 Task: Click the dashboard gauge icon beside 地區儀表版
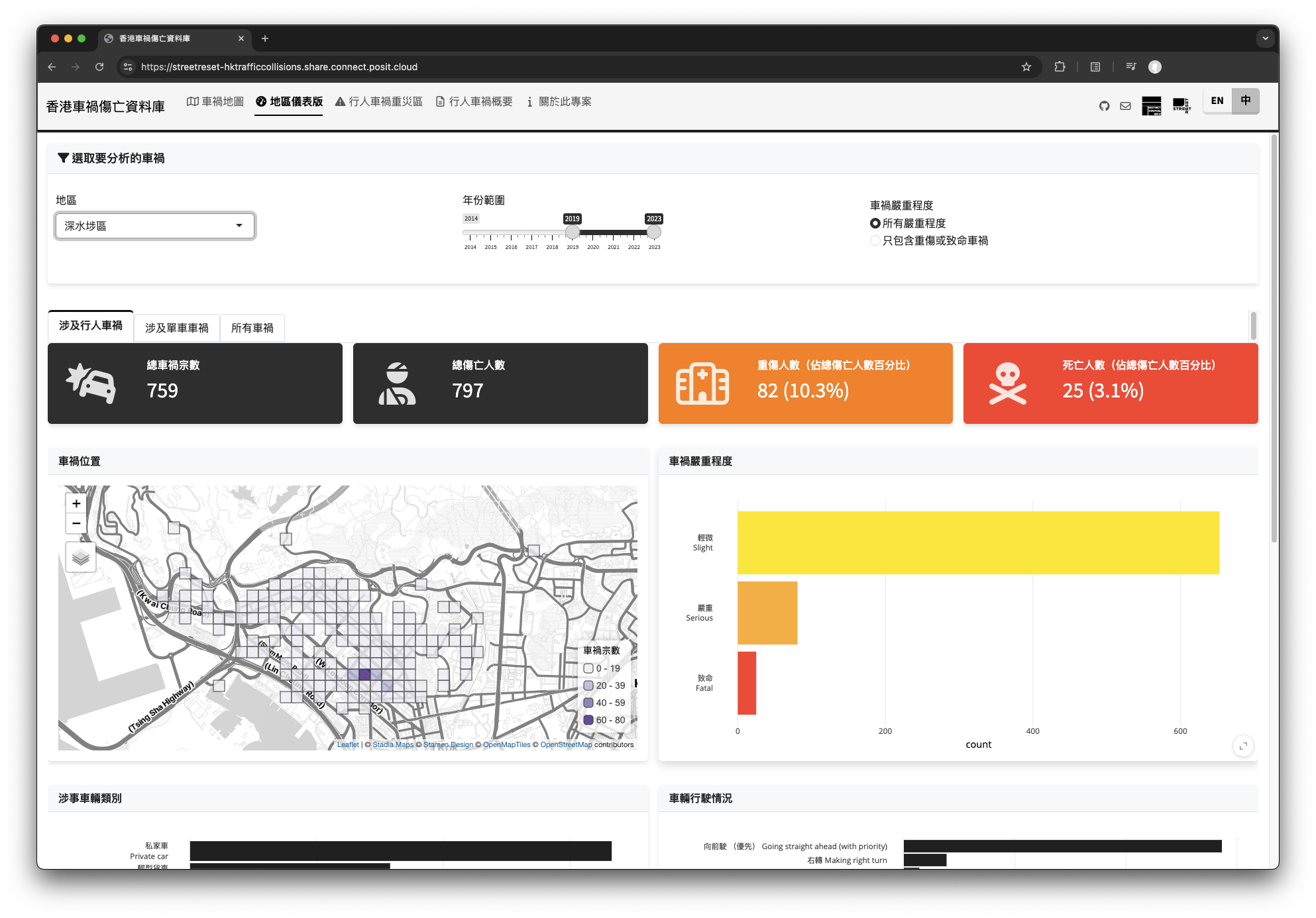click(262, 101)
